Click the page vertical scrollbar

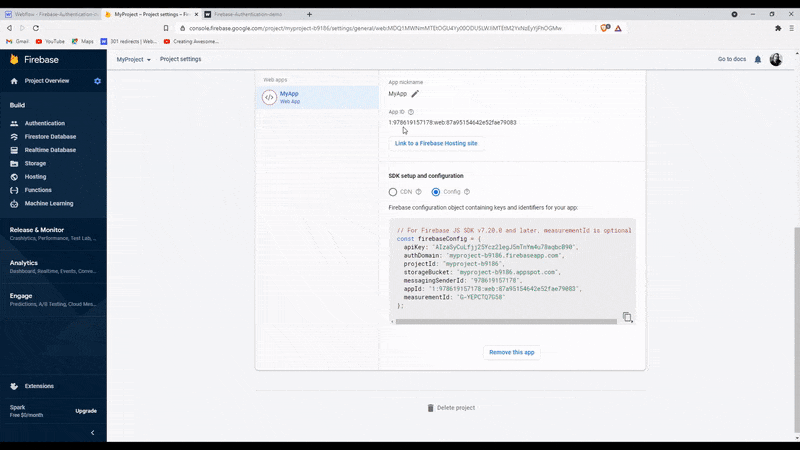(x=796, y=329)
